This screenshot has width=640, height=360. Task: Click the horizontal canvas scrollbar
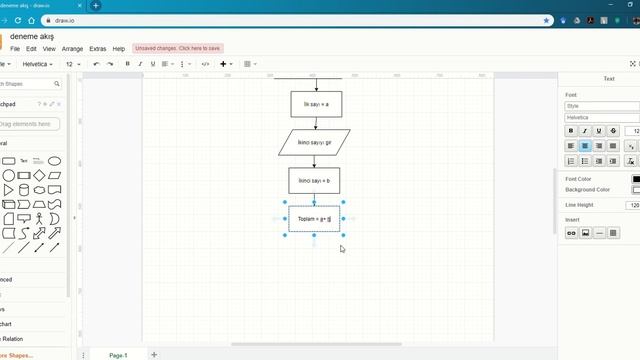pyautogui.click(x=316, y=344)
